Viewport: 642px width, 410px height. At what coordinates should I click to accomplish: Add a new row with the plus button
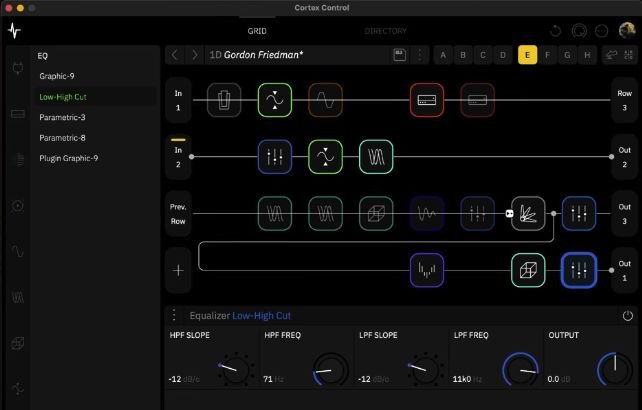pyautogui.click(x=178, y=270)
